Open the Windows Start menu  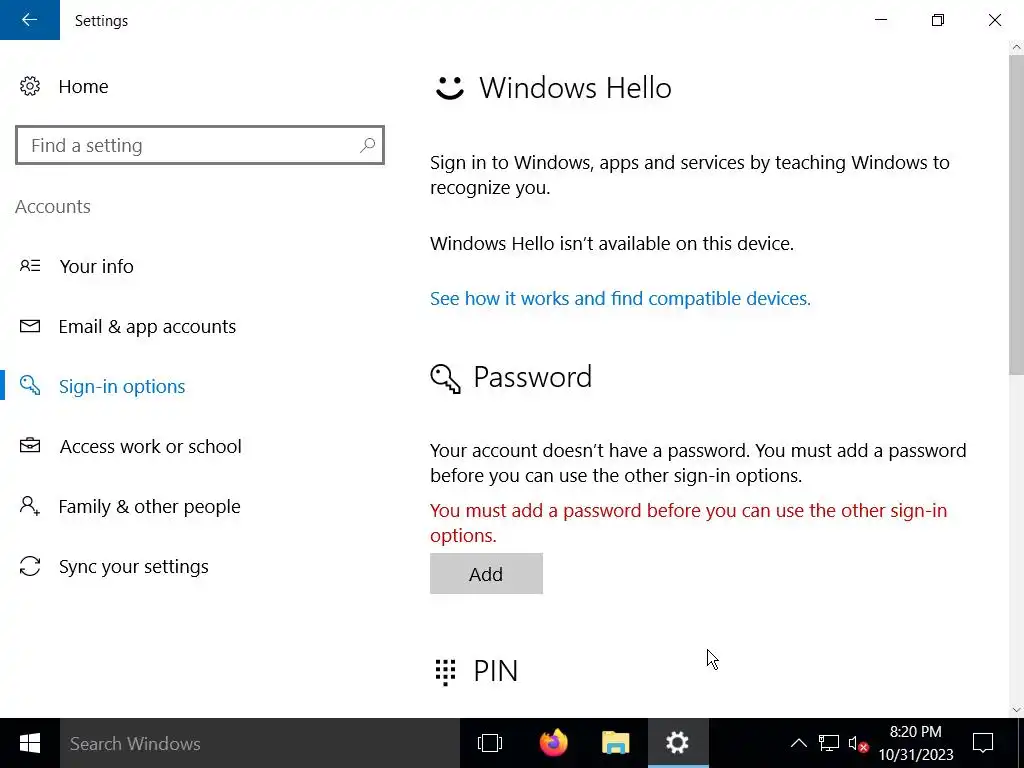30,743
